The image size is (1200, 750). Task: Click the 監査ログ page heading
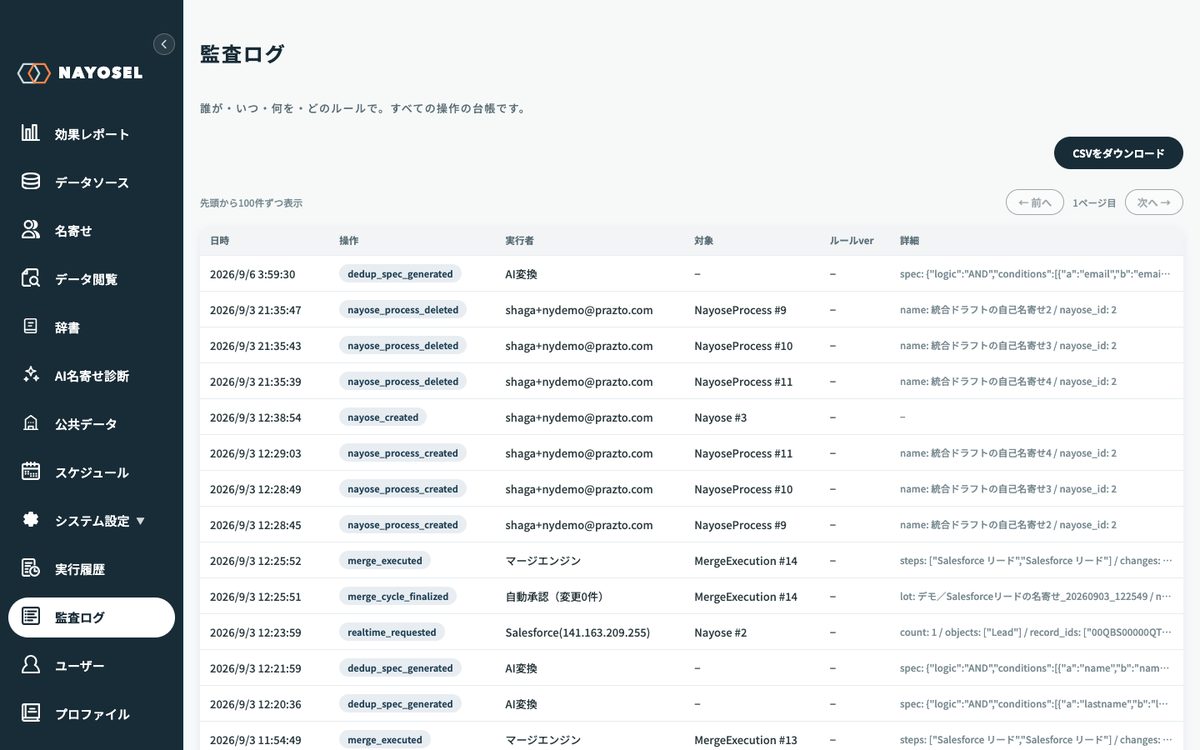point(242,54)
